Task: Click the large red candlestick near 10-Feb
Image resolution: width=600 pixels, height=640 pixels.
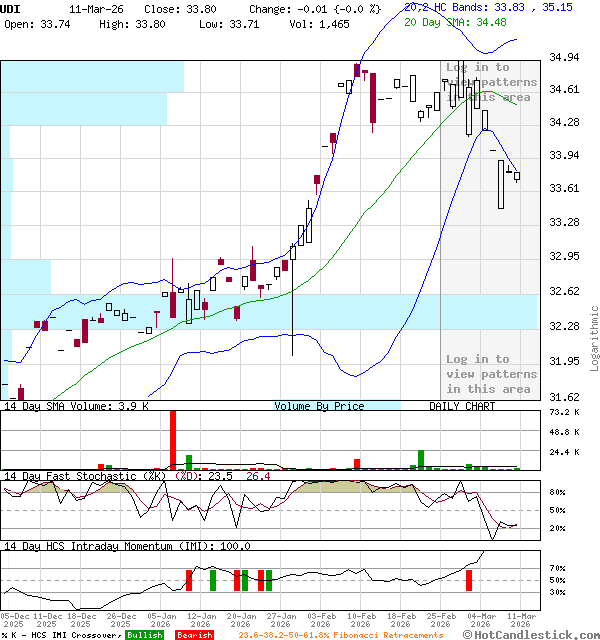Action: tap(372, 98)
